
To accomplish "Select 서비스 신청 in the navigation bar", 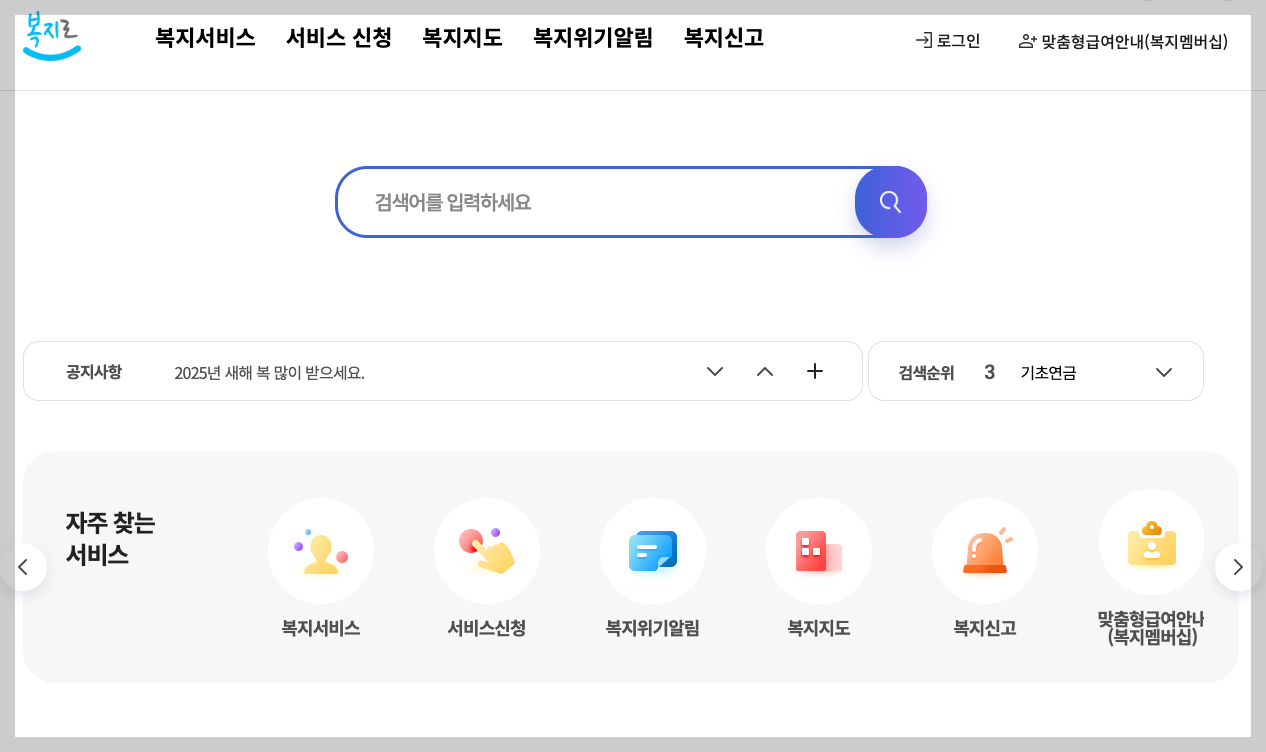I will tap(338, 38).
